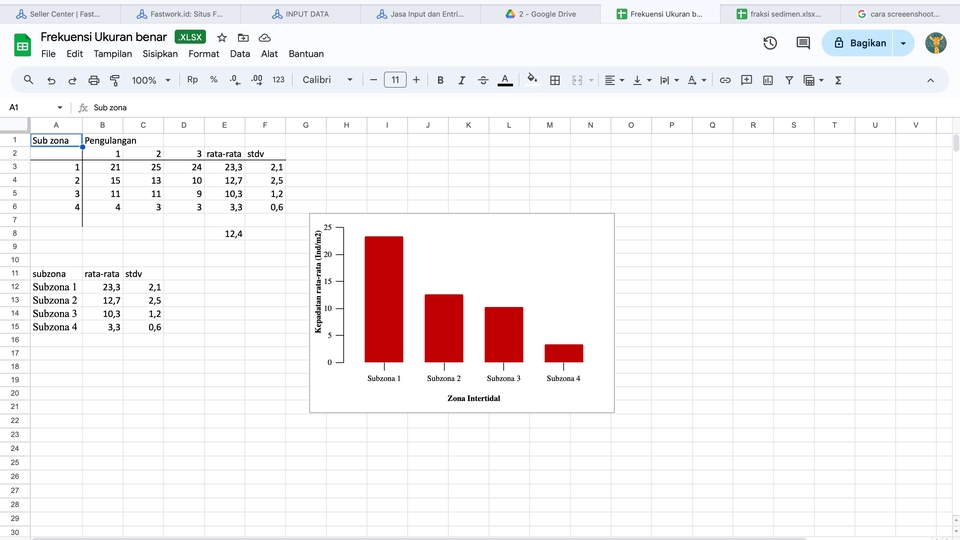Image resolution: width=960 pixels, height=540 pixels.
Task: Select the bar chart
Action: click(462, 313)
